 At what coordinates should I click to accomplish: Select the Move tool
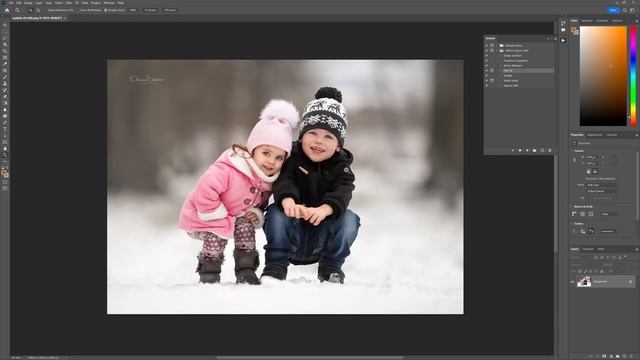click(5, 25)
